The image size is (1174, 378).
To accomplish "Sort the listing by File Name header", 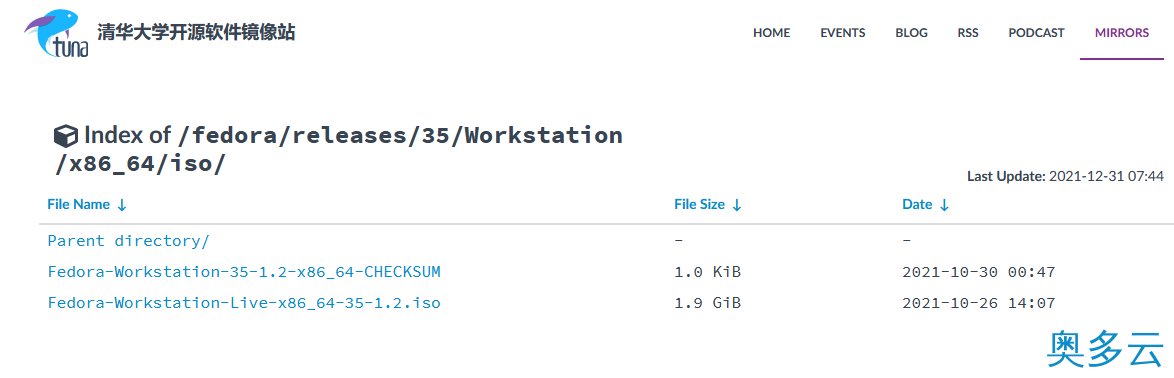I will (x=79, y=204).
